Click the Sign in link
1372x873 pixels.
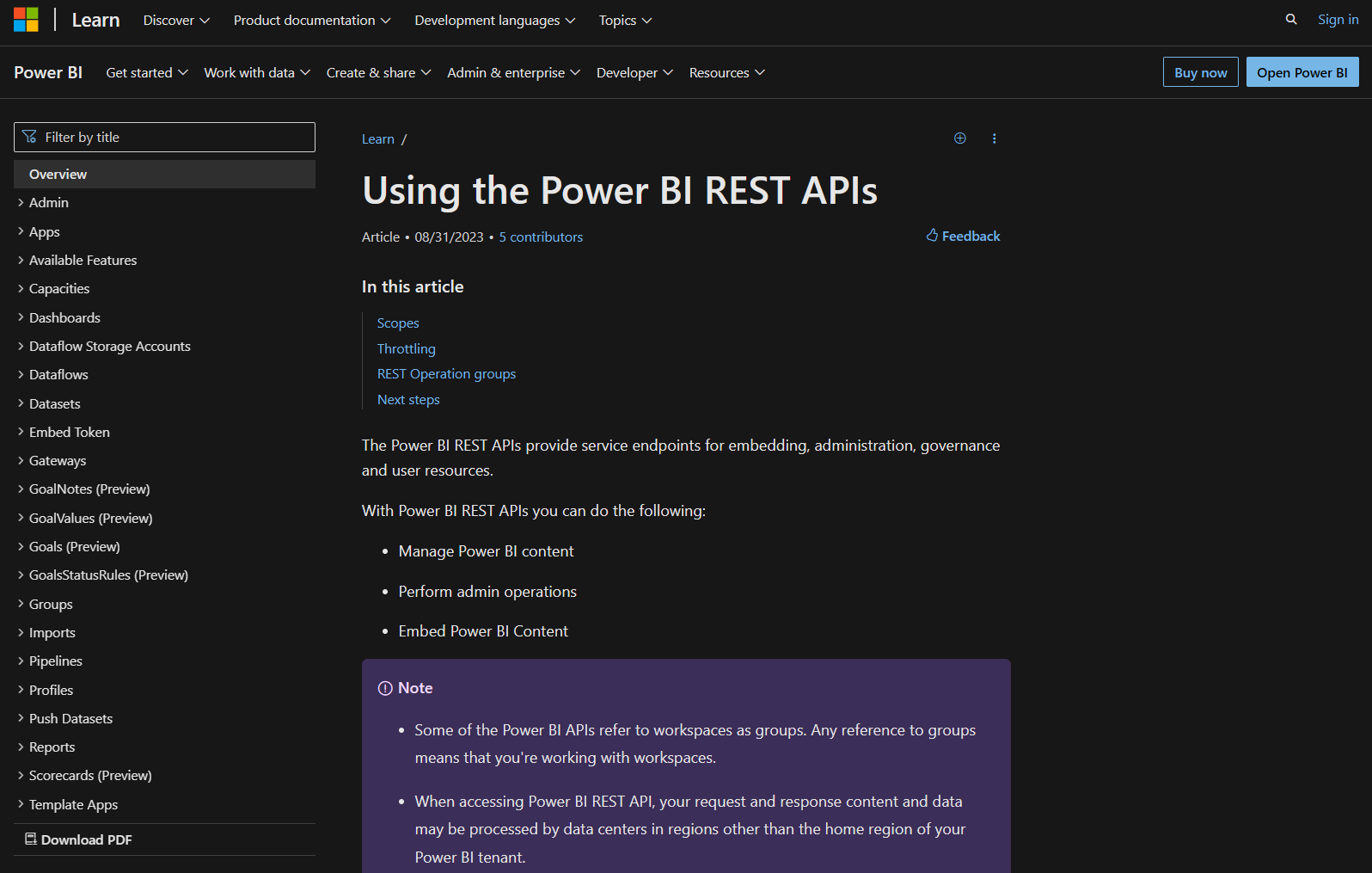[1338, 19]
